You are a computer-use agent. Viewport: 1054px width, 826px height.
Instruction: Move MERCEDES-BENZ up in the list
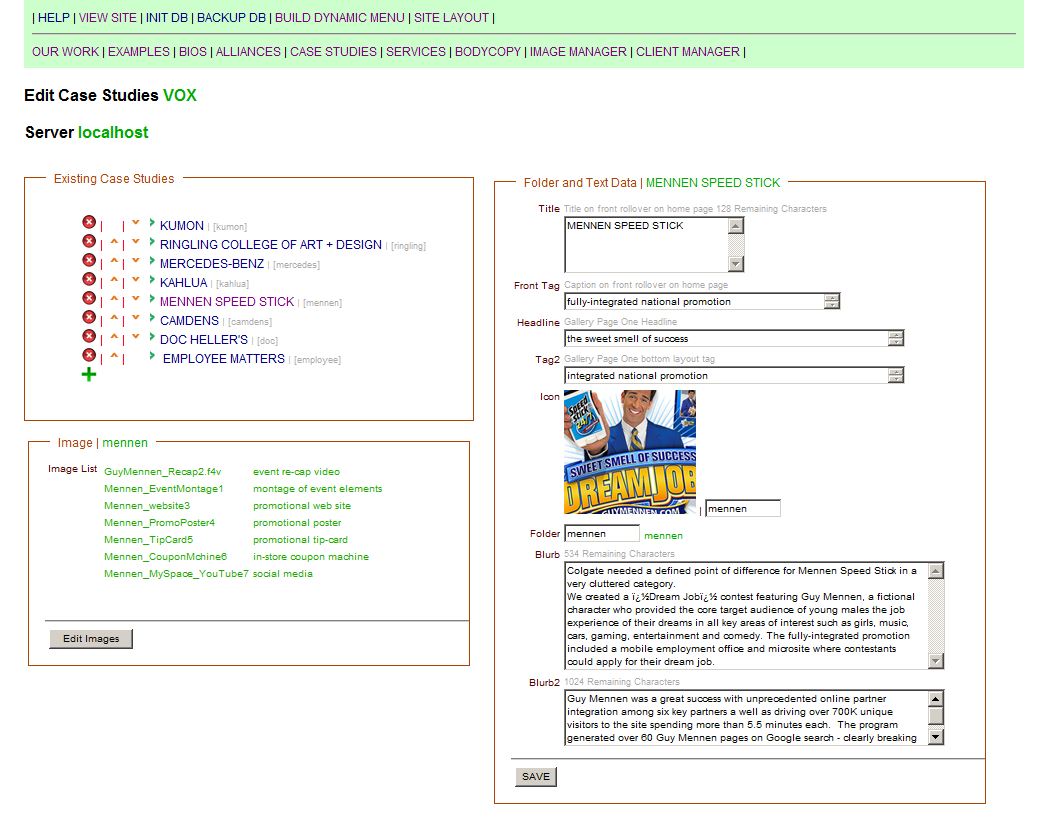click(114, 261)
